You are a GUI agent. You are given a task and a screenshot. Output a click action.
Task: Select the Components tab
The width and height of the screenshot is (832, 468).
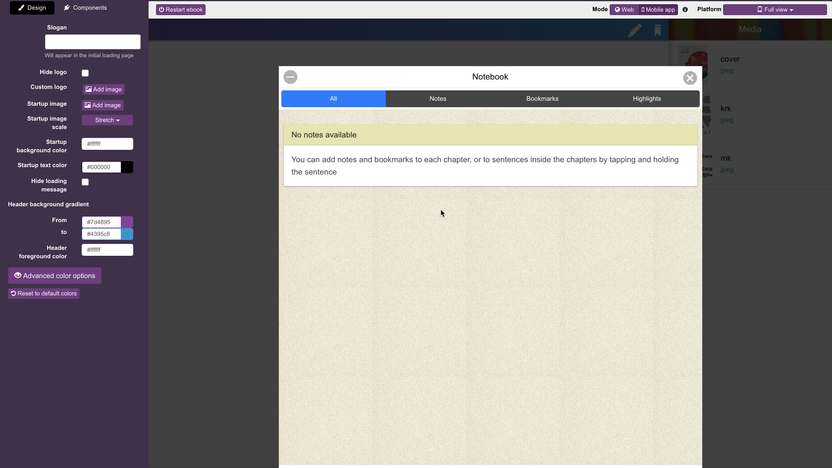[x=85, y=8]
